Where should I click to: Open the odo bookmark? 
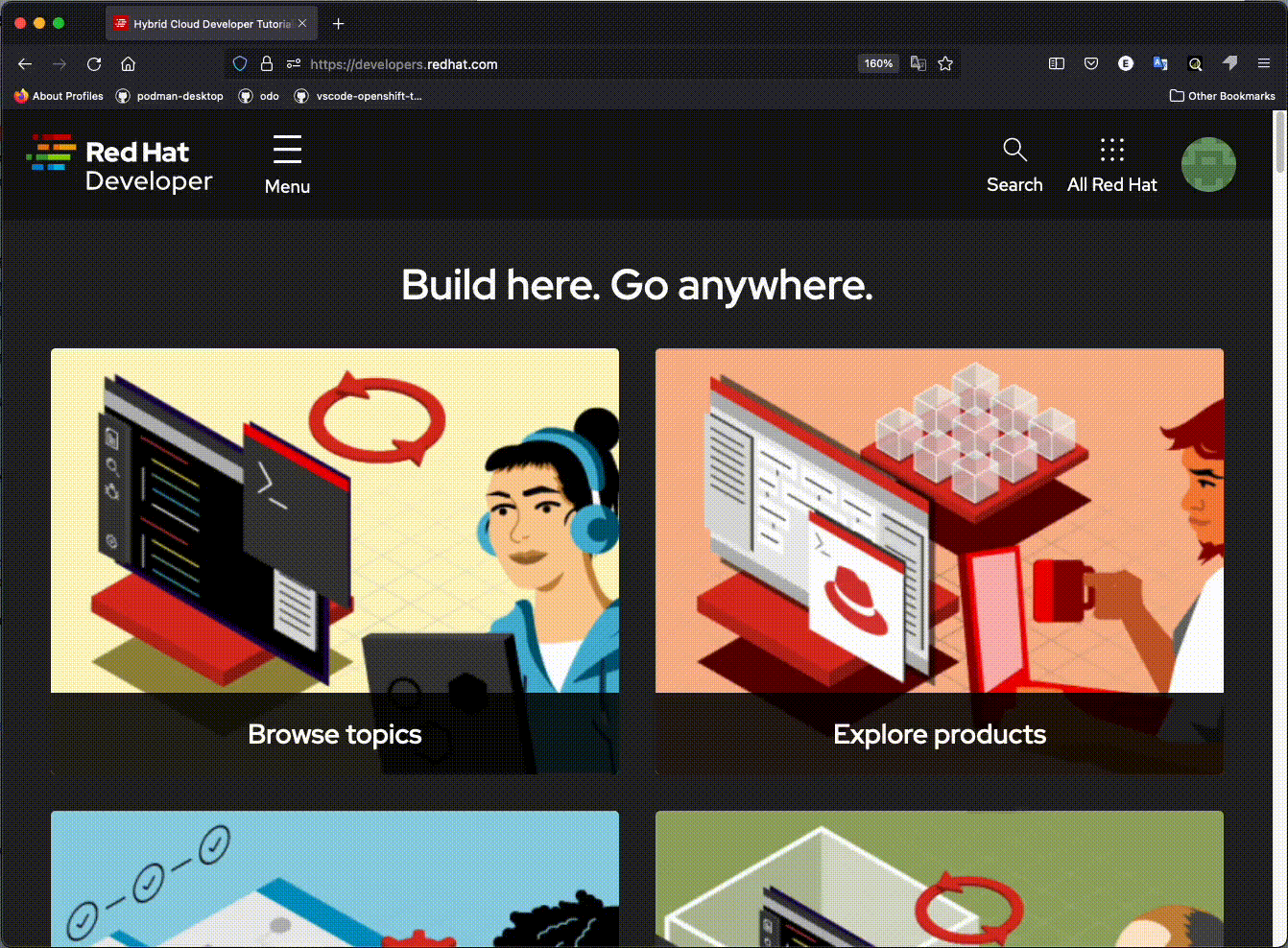[259, 96]
